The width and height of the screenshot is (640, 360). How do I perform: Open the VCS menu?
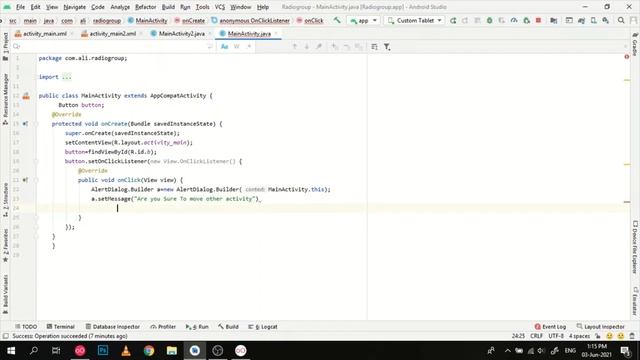220,7
